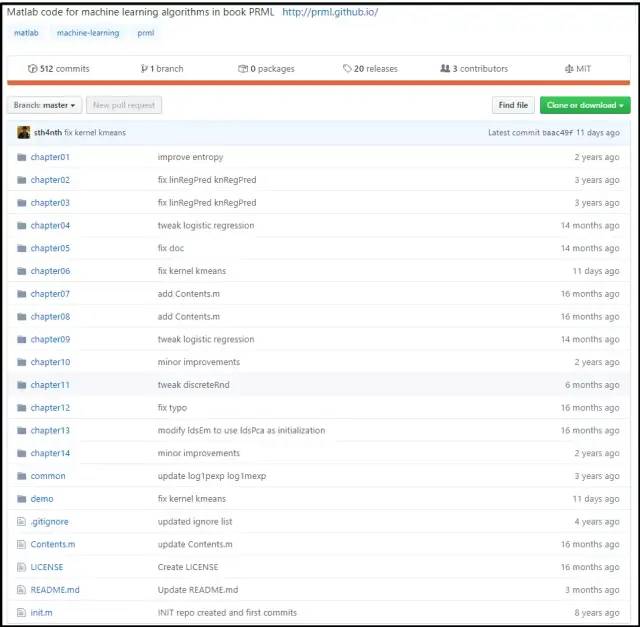640x627 pixels.
Task: Open the INIT repo created commit message
Action: (227, 613)
